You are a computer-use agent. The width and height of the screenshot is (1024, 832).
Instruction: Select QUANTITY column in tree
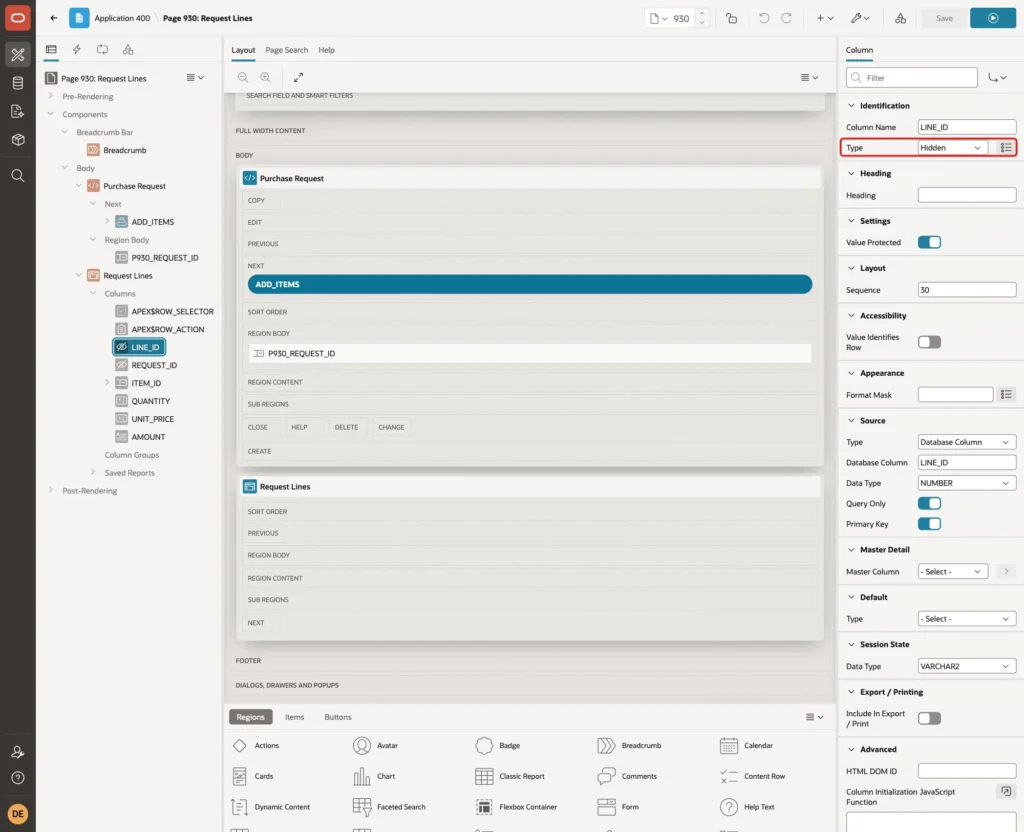[x=150, y=401]
